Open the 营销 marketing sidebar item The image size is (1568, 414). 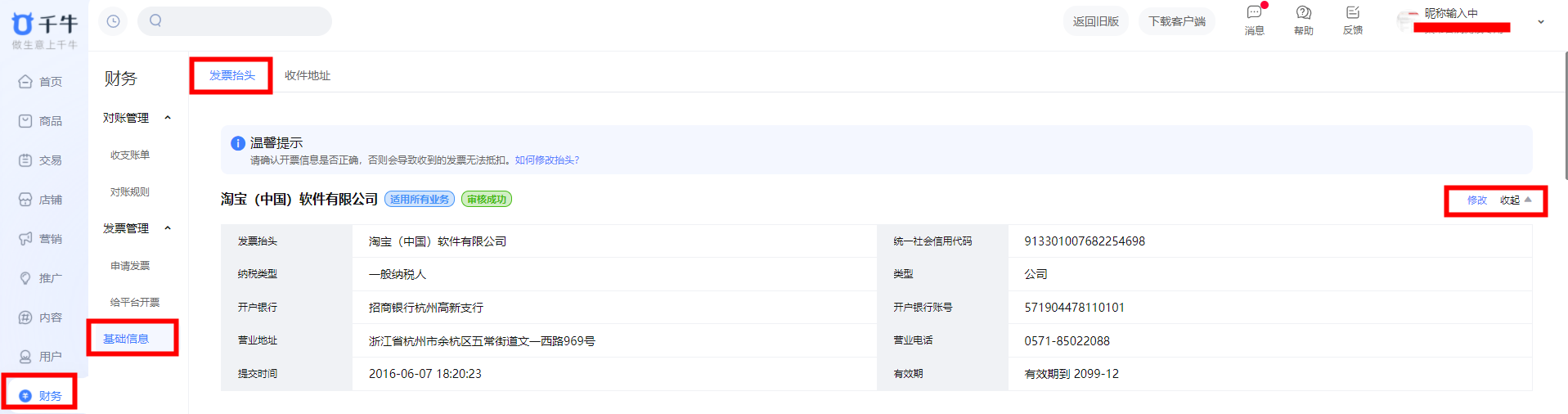41,239
